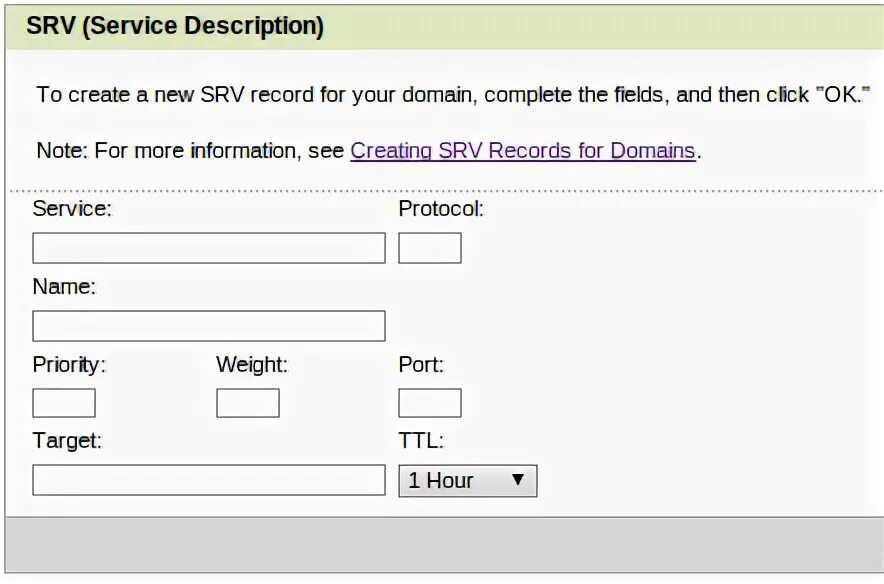Click the Port label

click(x=421, y=365)
